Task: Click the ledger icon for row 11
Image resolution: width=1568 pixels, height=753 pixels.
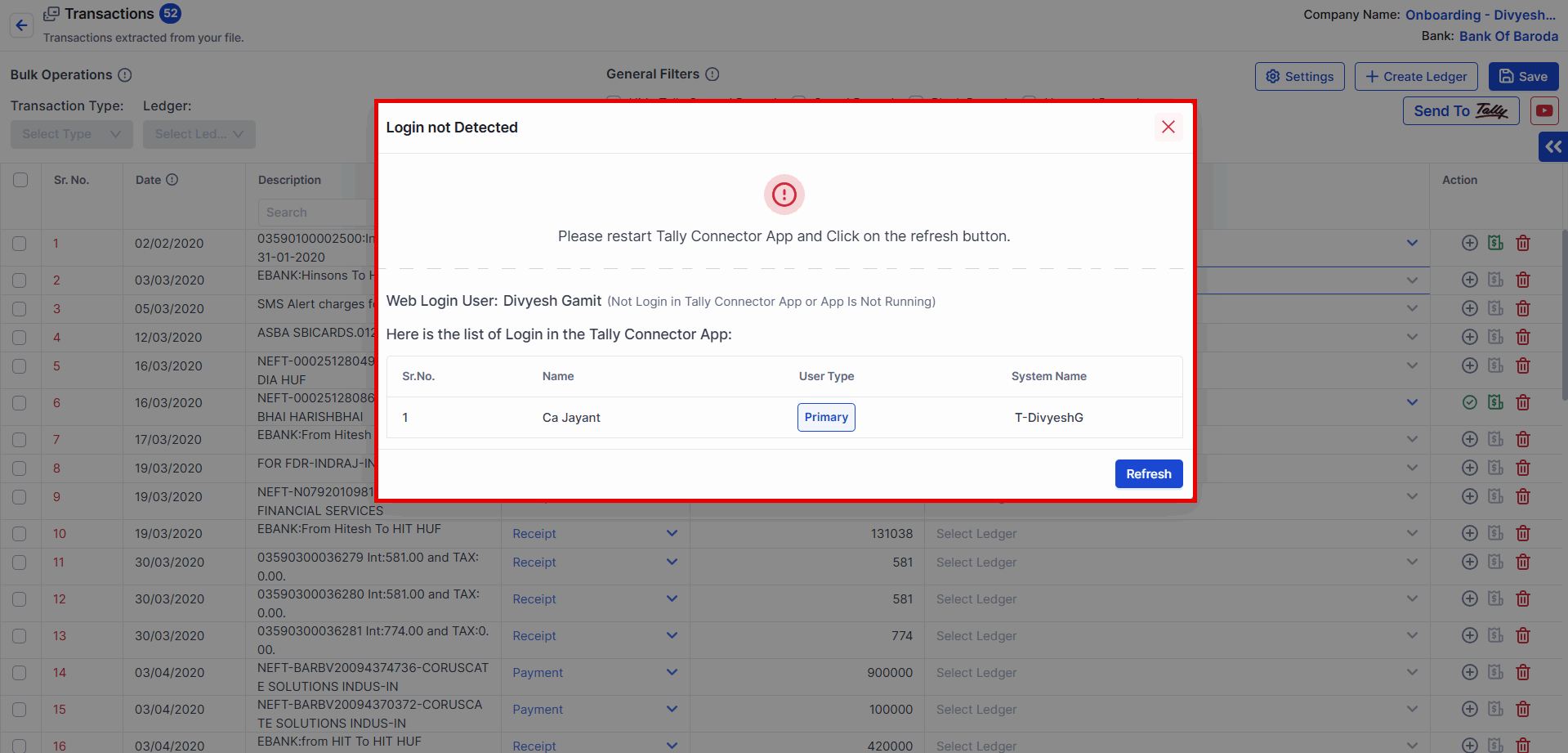Action: (1495, 562)
